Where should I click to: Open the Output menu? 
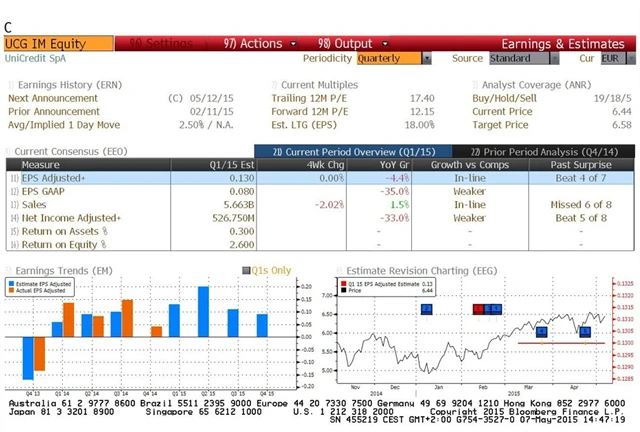(345, 44)
